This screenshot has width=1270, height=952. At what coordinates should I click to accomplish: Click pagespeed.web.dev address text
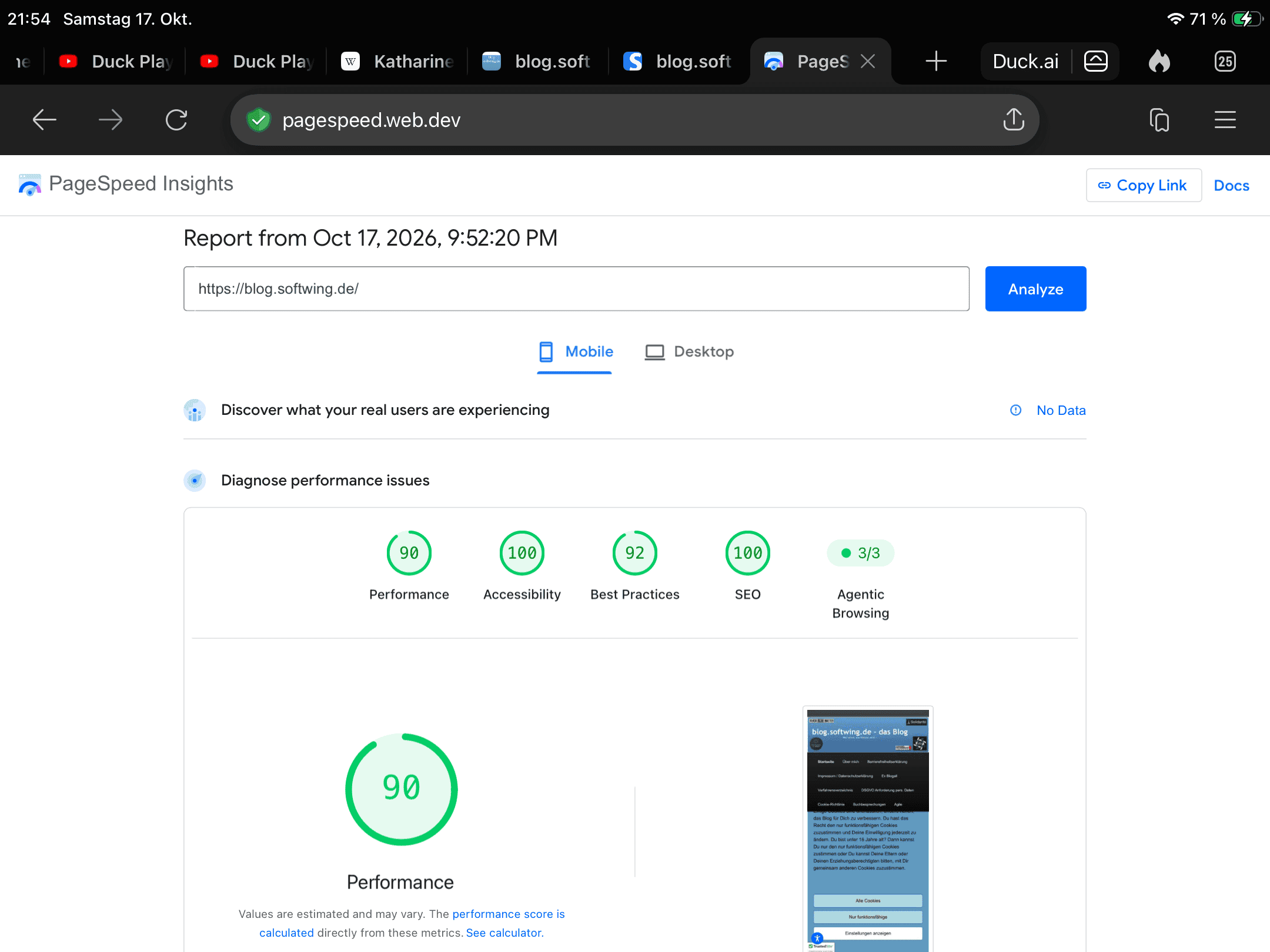tap(372, 120)
